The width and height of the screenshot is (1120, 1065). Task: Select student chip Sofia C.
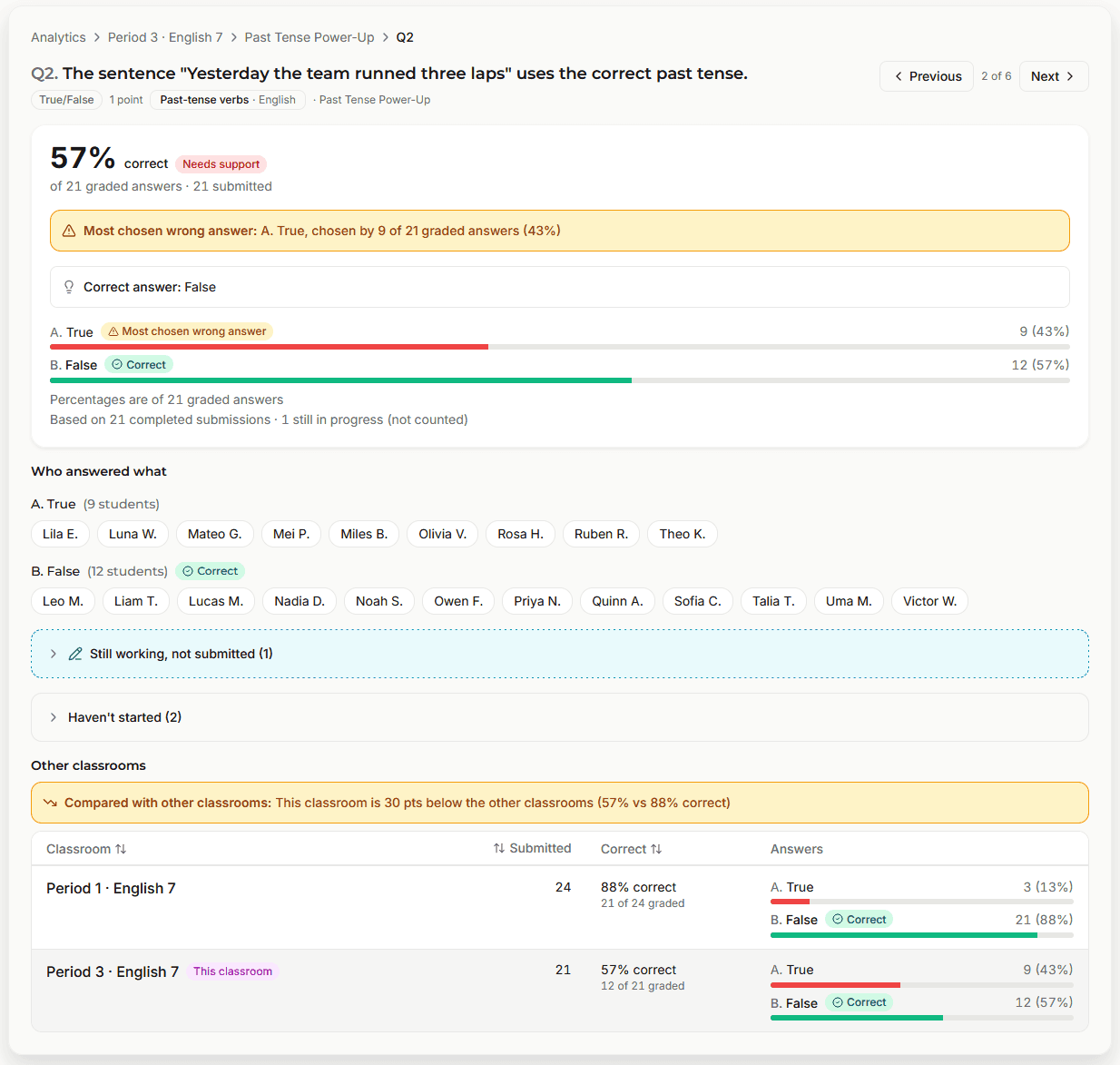click(x=698, y=601)
